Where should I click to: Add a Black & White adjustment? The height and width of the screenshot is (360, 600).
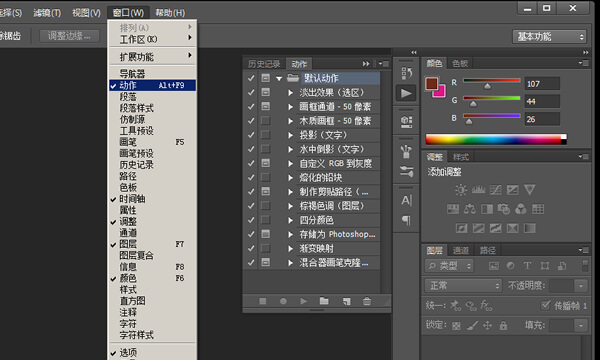pyautogui.click(x=487, y=209)
